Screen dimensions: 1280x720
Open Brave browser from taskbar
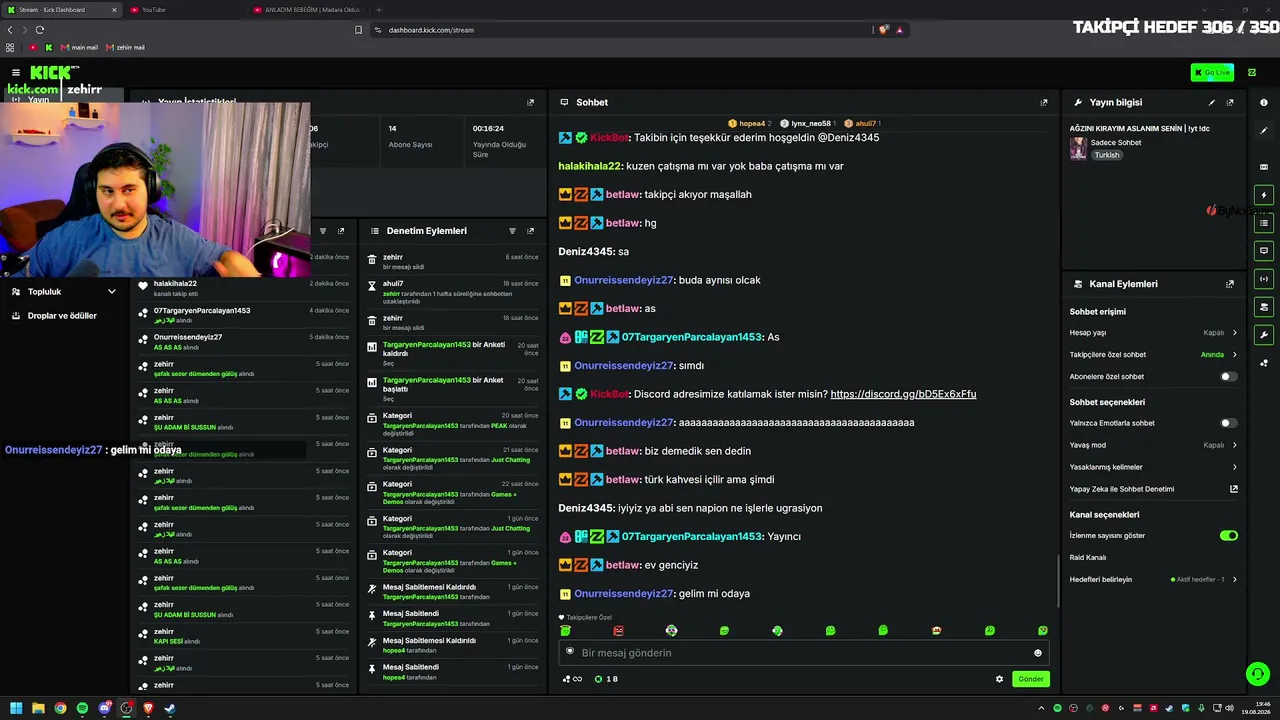[148, 709]
